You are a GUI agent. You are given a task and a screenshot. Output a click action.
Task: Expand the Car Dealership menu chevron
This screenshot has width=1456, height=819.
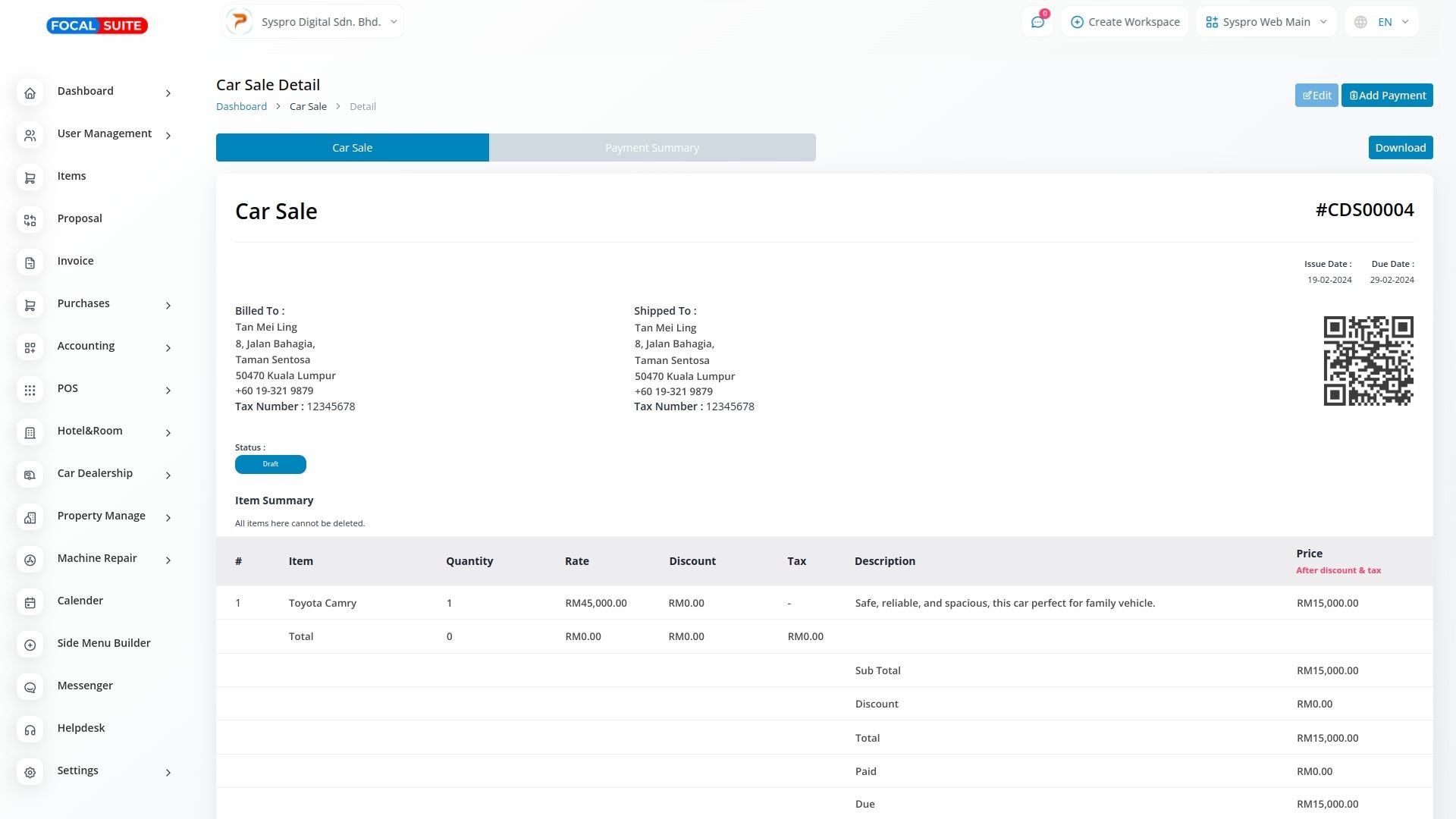point(168,475)
